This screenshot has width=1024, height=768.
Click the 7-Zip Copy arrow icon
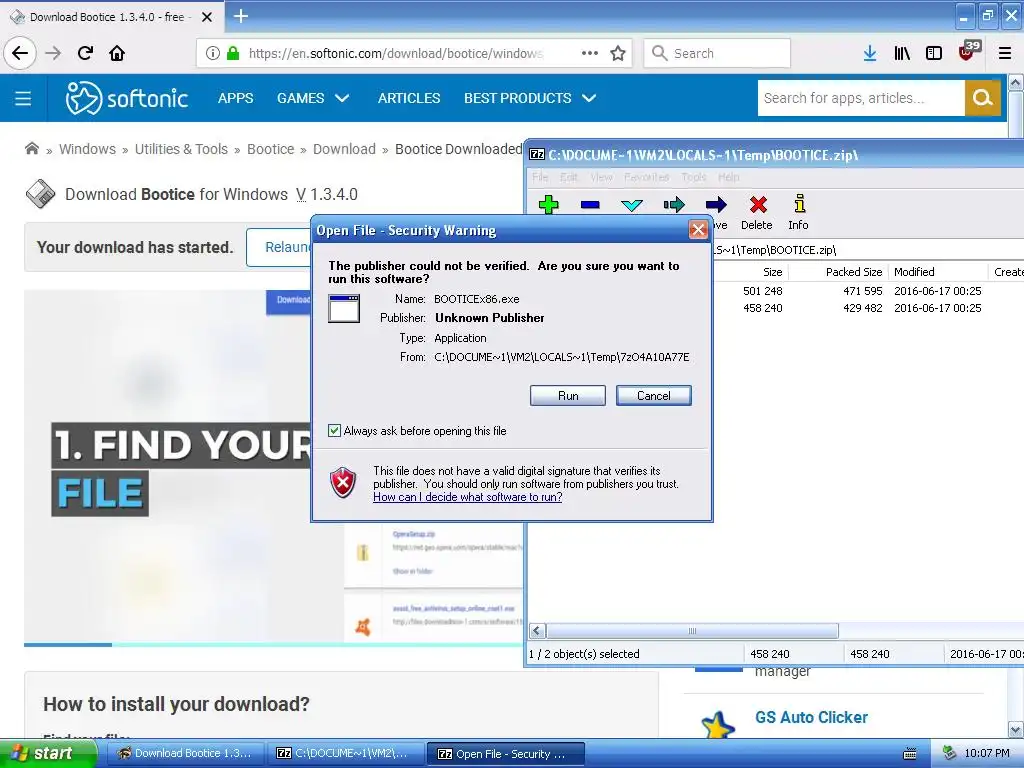pos(674,204)
